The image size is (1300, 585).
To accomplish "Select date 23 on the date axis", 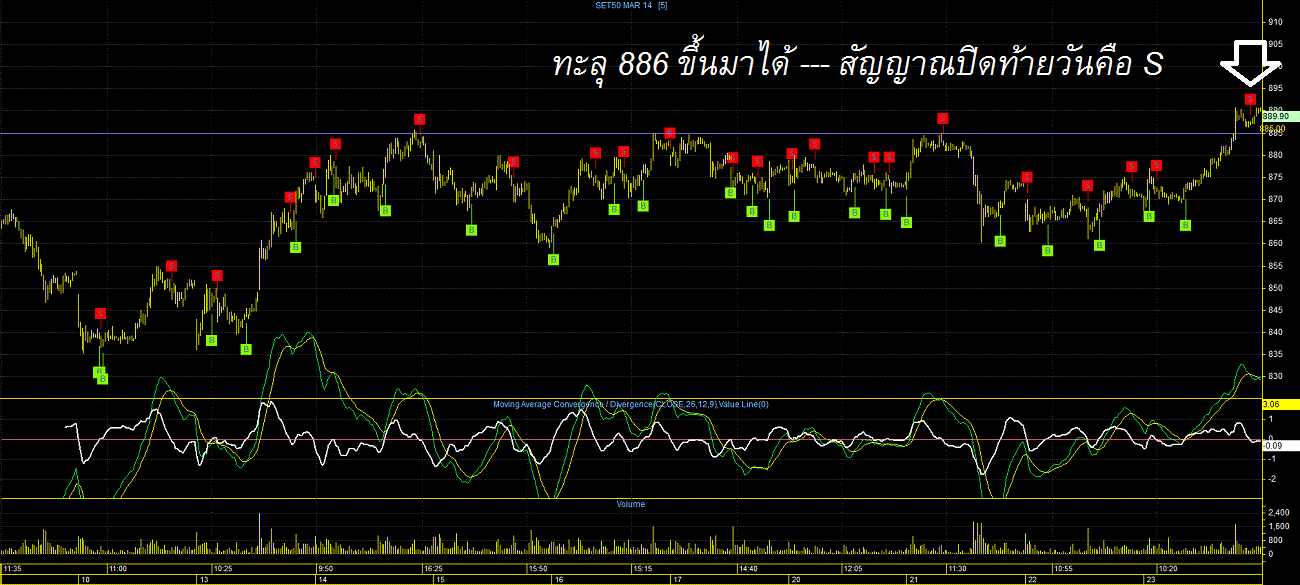I will coord(1150,579).
